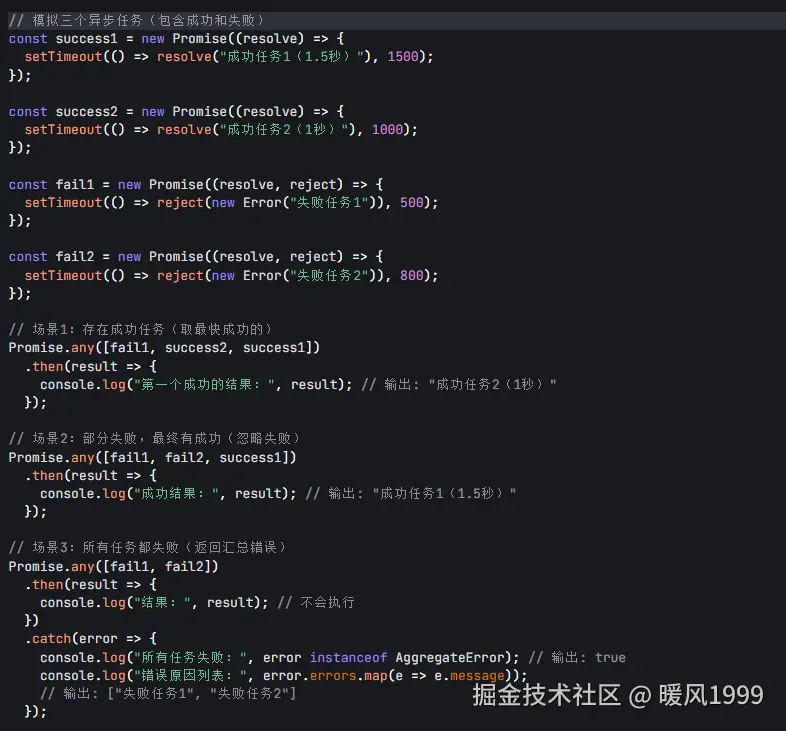Click the string "成功任务1（1.5秒）" in the resolve call
Image resolution: width=786 pixels, height=731 pixels.
292,57
